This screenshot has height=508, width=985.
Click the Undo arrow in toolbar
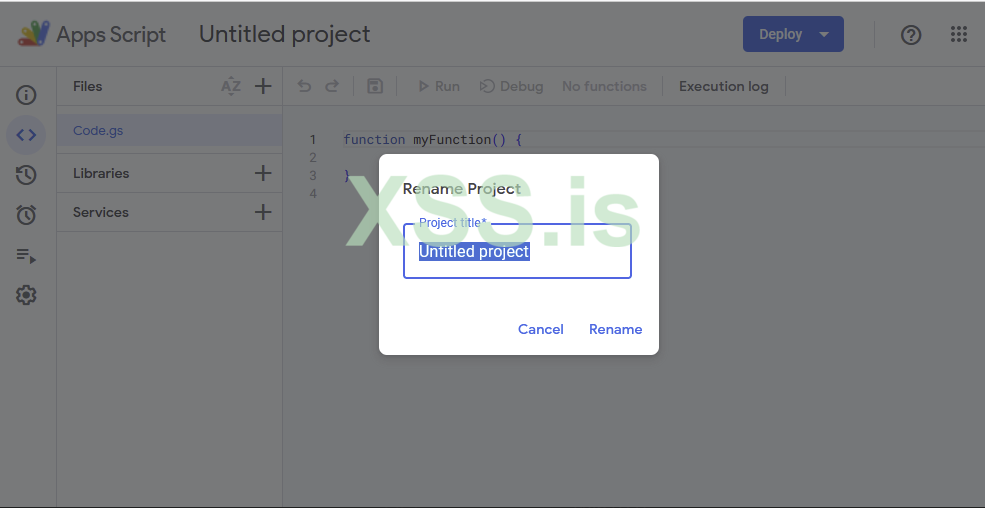point(305,86)
